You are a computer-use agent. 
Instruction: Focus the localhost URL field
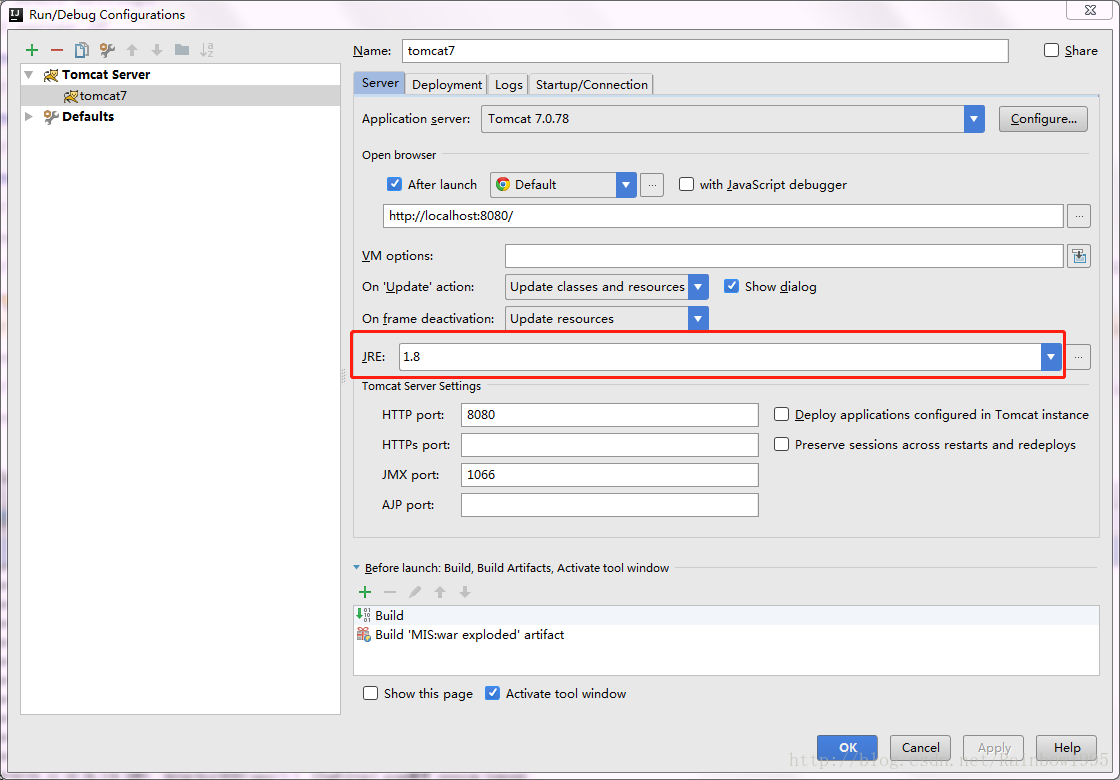pos(723,216)
